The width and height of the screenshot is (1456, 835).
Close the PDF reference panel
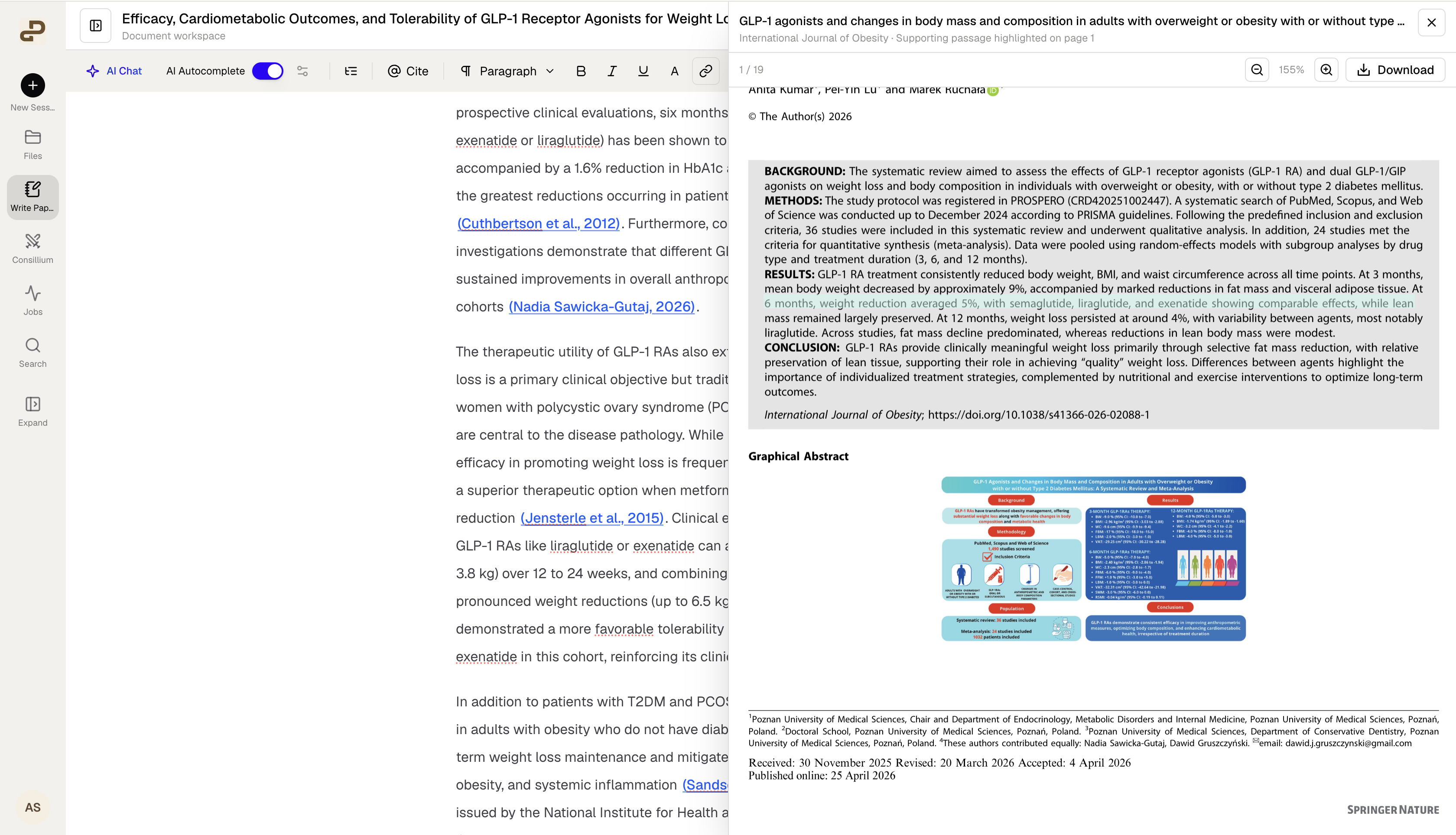tap(1431, 23)
